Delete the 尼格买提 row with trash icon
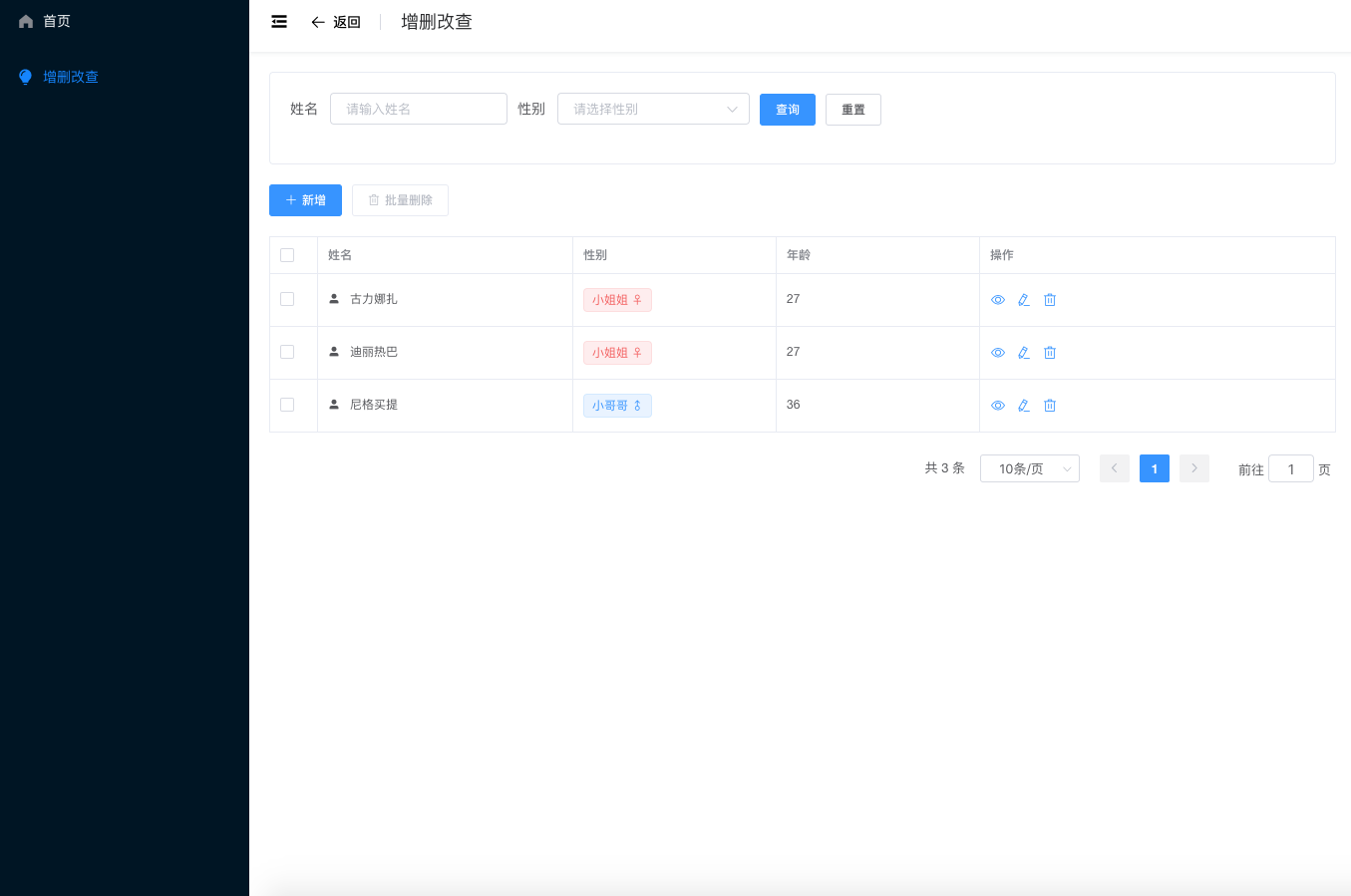The width and height of the screenshot is (1351, 896). 1050,406
